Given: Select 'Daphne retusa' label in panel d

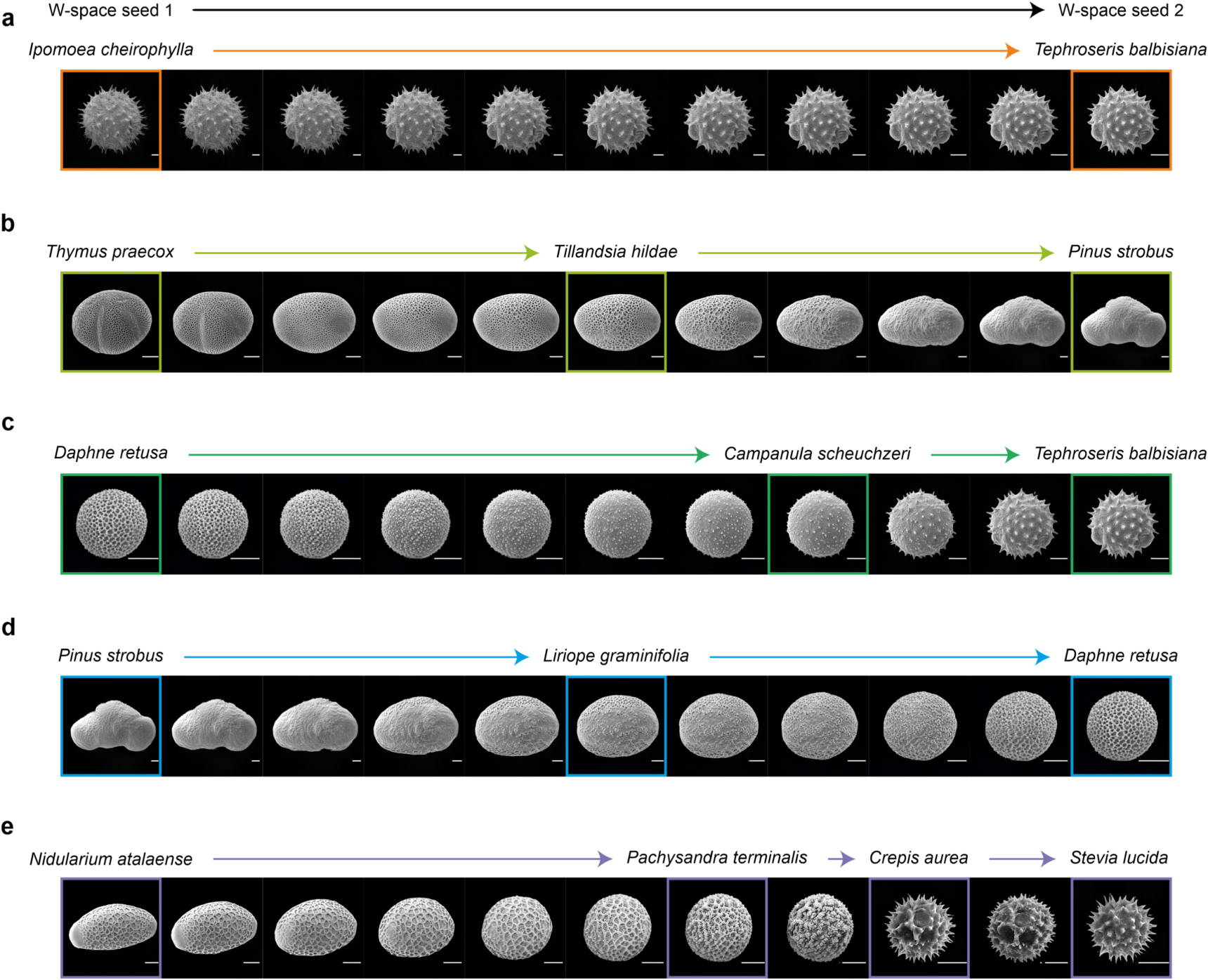Looking at the screenshot, I should coord(1121,656).
